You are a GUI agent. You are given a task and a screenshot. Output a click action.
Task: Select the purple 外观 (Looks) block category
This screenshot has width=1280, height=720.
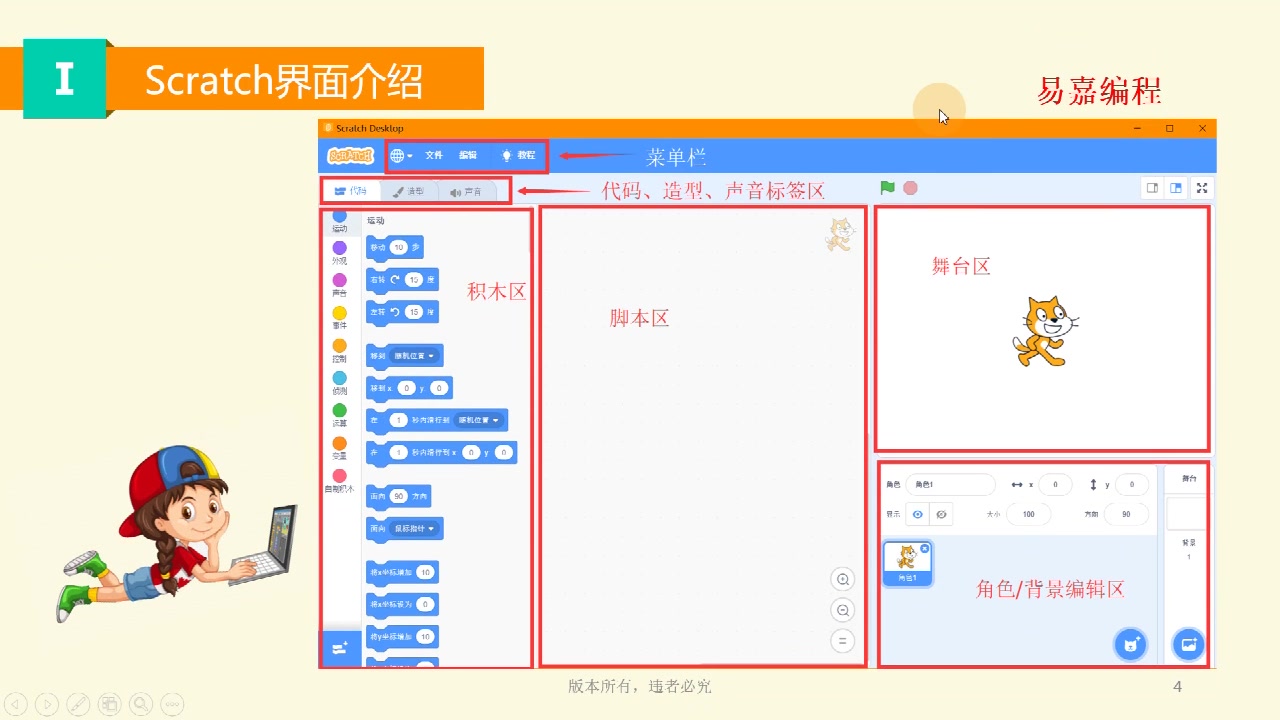click(x=340, y=253)
